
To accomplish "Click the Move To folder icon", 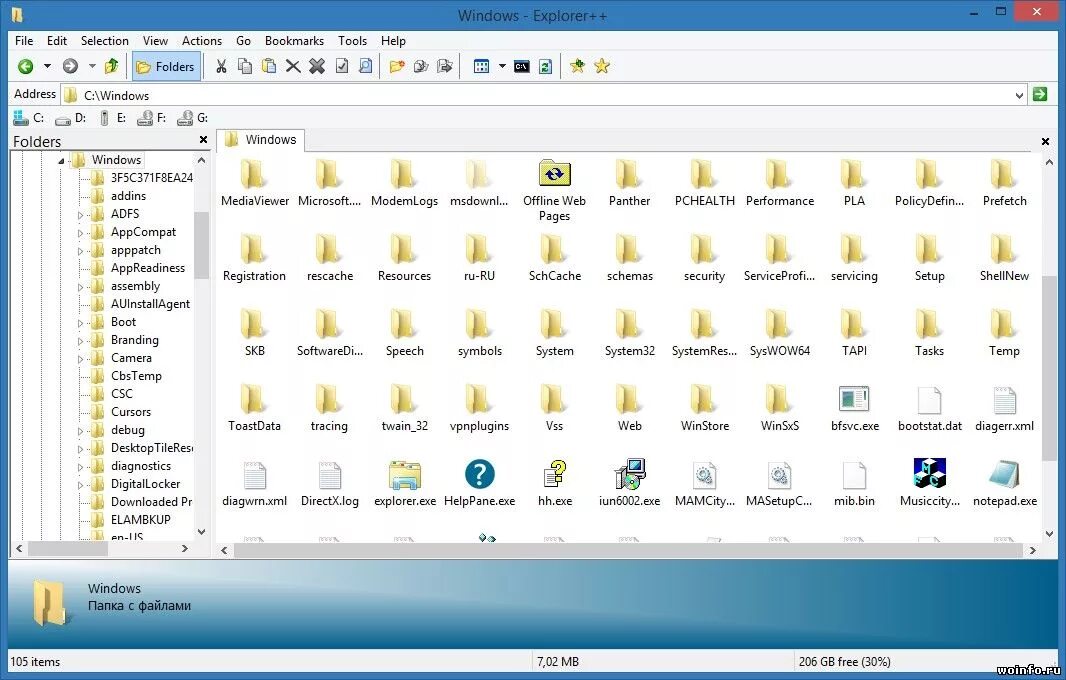I will (x=445, y=66).
